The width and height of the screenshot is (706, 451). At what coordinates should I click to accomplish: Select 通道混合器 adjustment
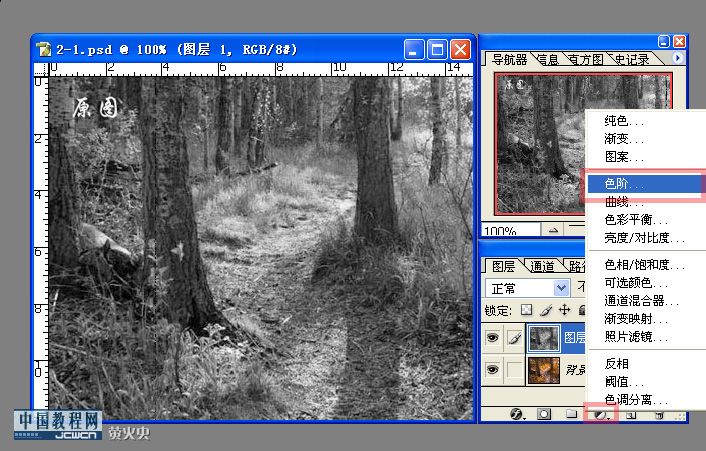(x=645, y=301)
